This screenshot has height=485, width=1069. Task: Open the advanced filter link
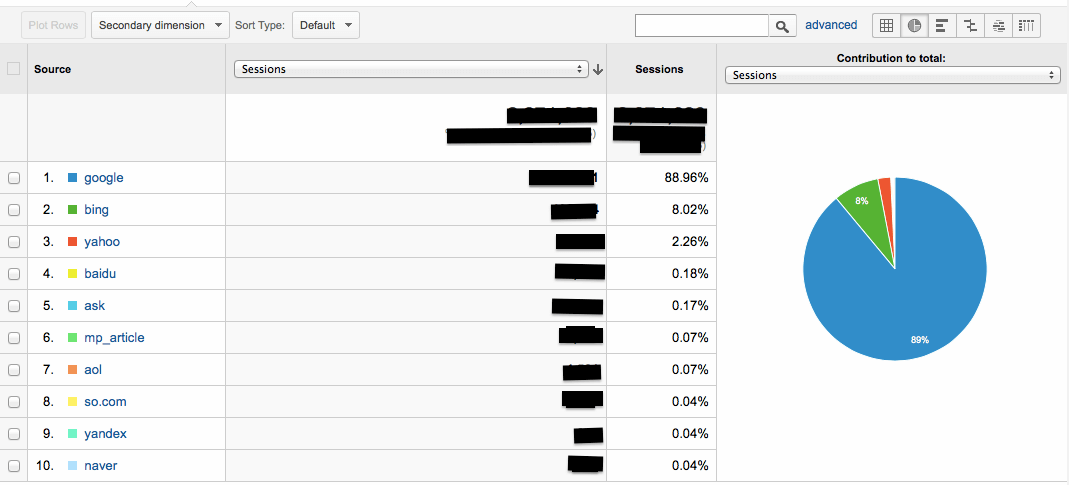click(x=831, y=25)
